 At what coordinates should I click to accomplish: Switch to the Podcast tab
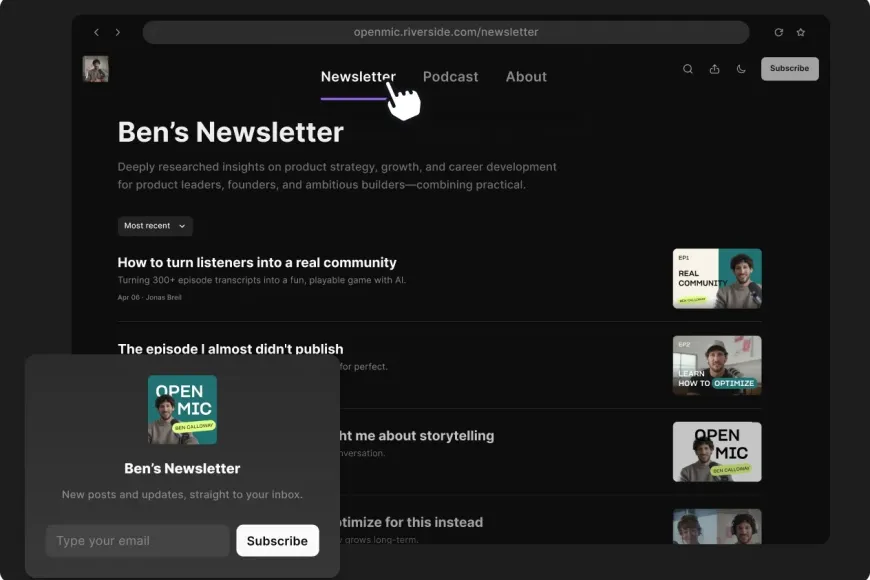[451, 77]
